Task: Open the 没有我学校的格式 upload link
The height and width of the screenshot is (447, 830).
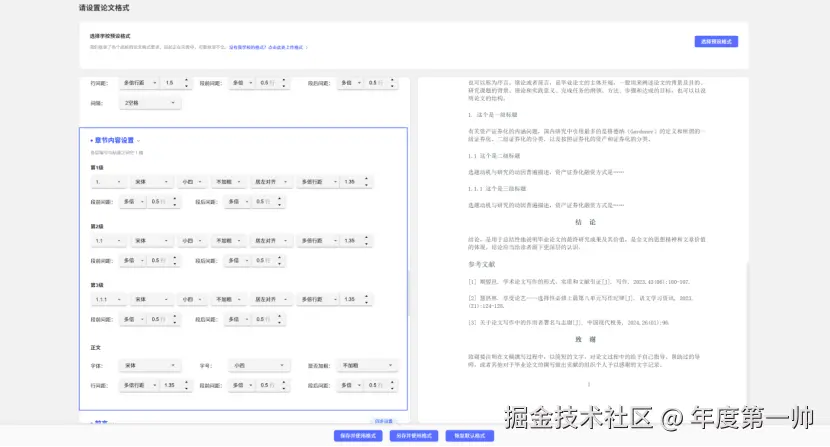Action: [x=266, y=47]
